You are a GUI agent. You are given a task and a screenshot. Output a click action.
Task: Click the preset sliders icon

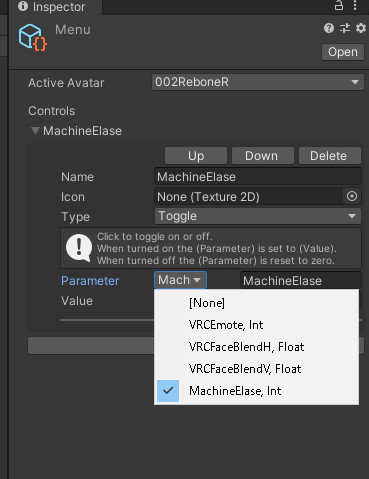(345, 28)
